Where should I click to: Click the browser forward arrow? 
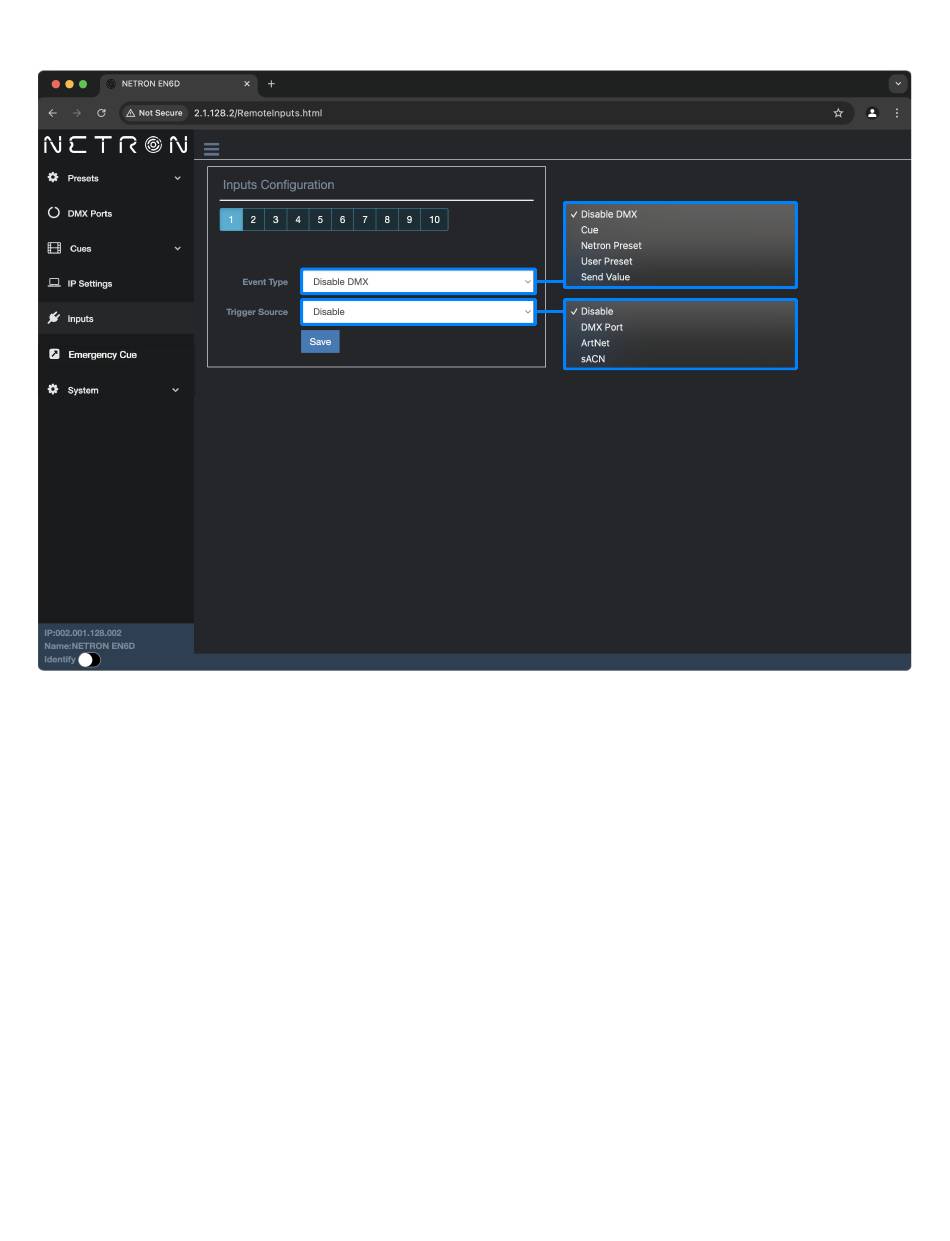coord(77,113)
